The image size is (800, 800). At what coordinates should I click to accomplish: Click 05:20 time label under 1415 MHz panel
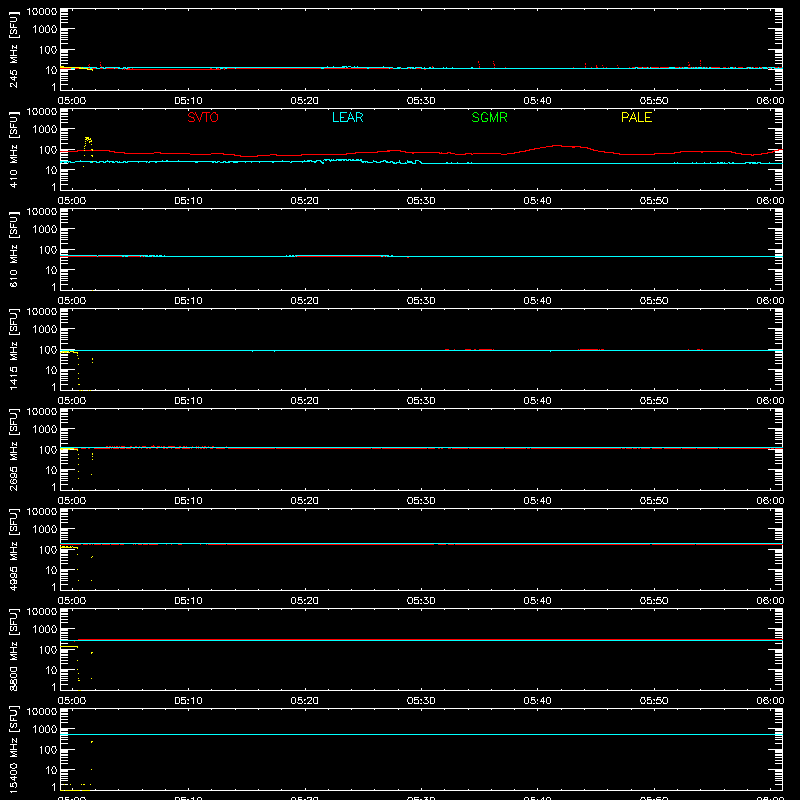coord(305,401)
